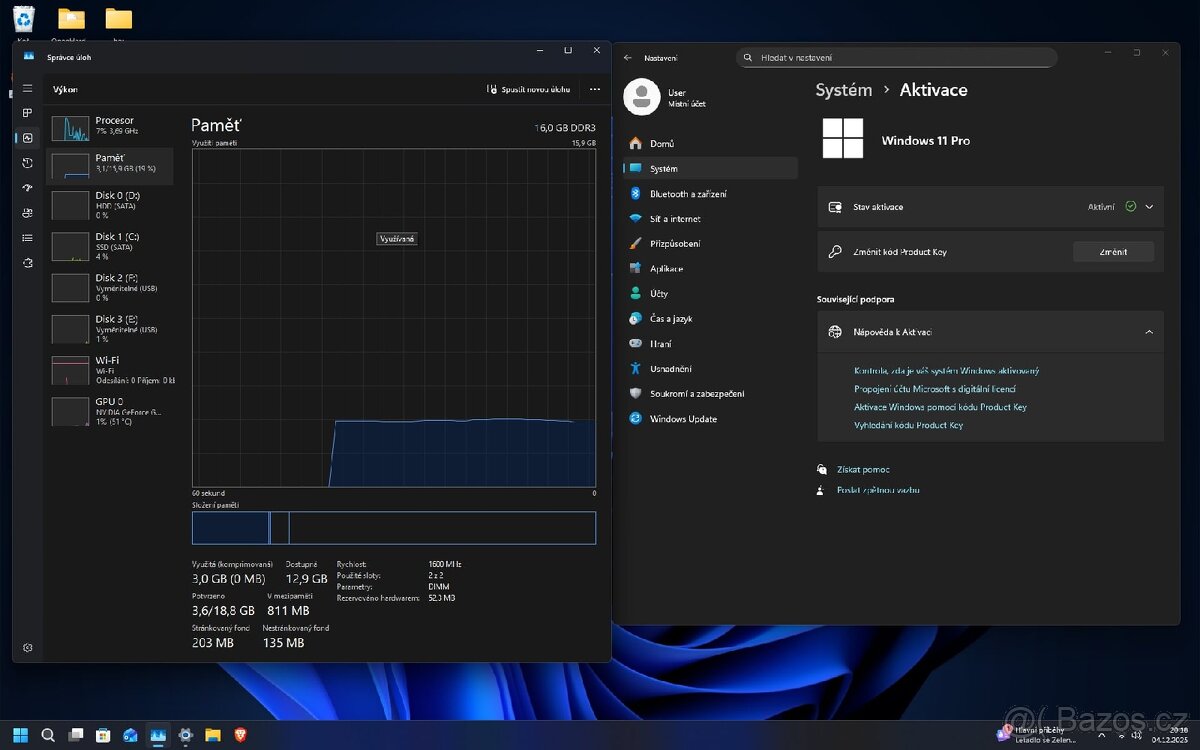The height and width of the screenshot is (750, 1200).
Task: Click the Settings search field
Action: (x=897, y=57)
